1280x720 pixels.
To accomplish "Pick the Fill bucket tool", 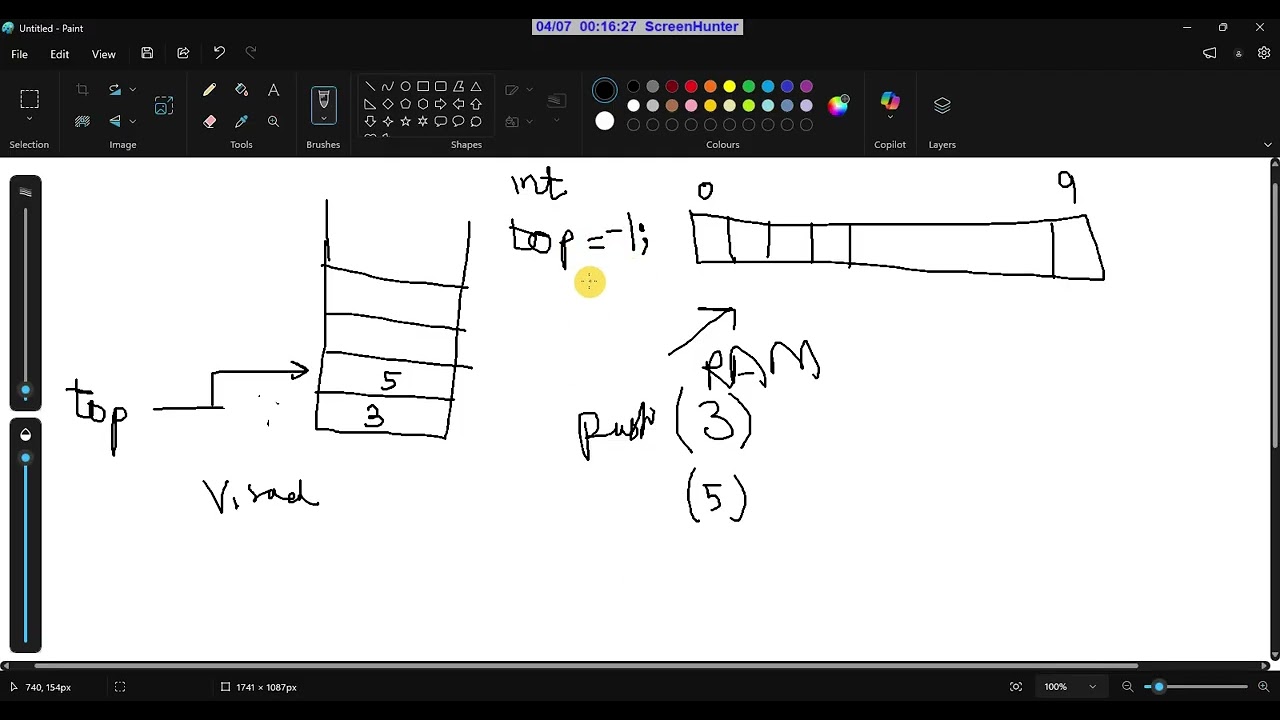I will pyautogui.click(x=241, y=90).
